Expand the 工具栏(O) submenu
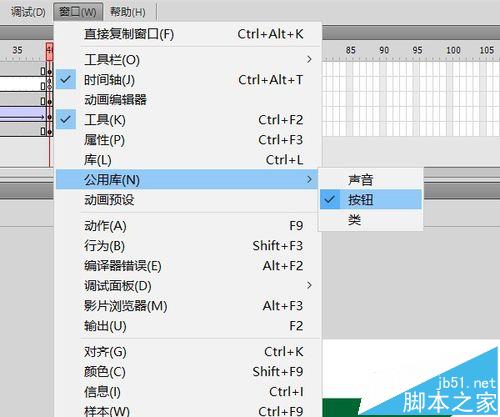 (x=188, y=60)
